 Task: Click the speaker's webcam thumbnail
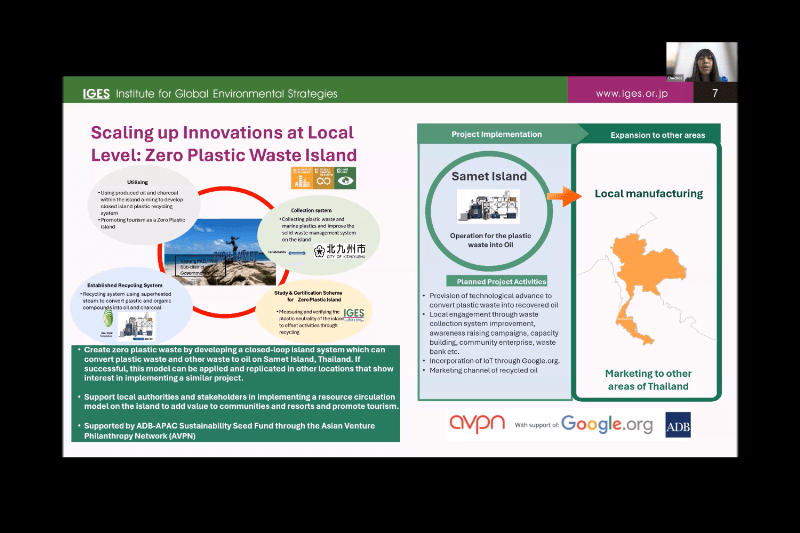pos(701,62)
